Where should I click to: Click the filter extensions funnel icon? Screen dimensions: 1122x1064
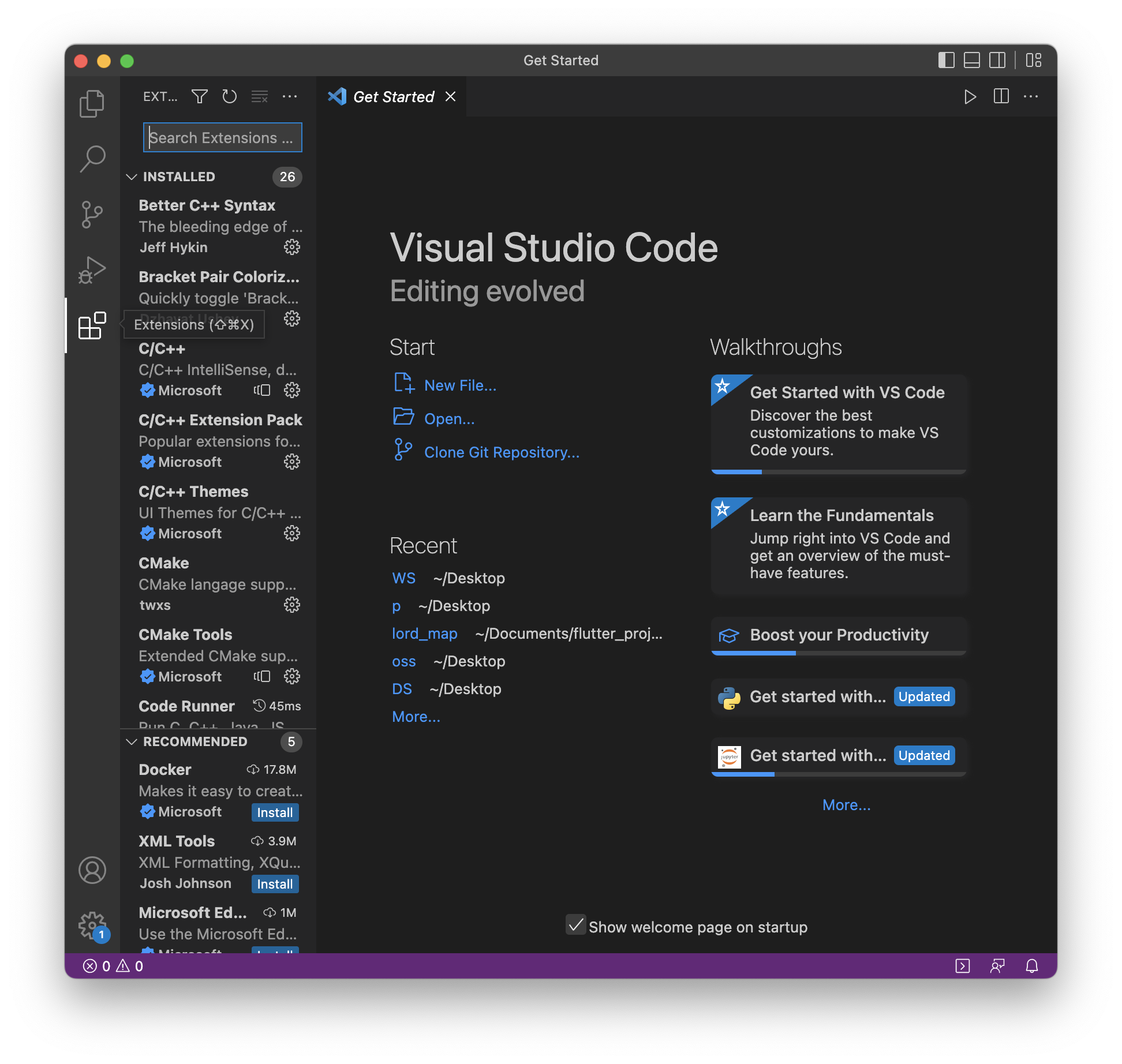[200, 96]
